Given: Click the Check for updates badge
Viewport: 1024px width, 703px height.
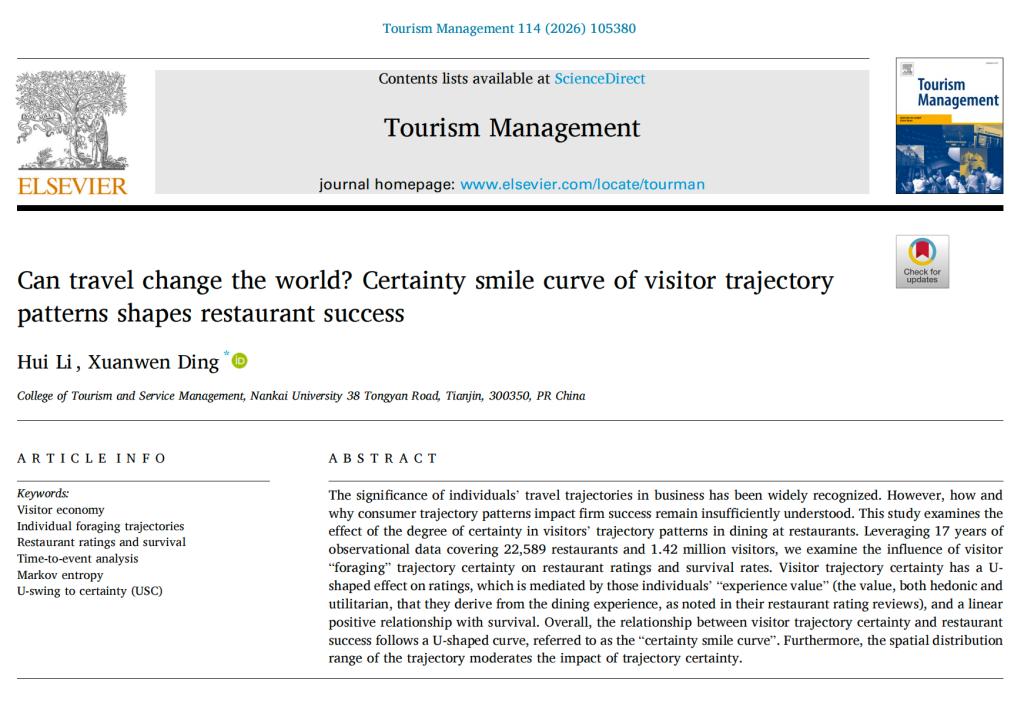Looking at the screenshot, I should pos(921,262).
